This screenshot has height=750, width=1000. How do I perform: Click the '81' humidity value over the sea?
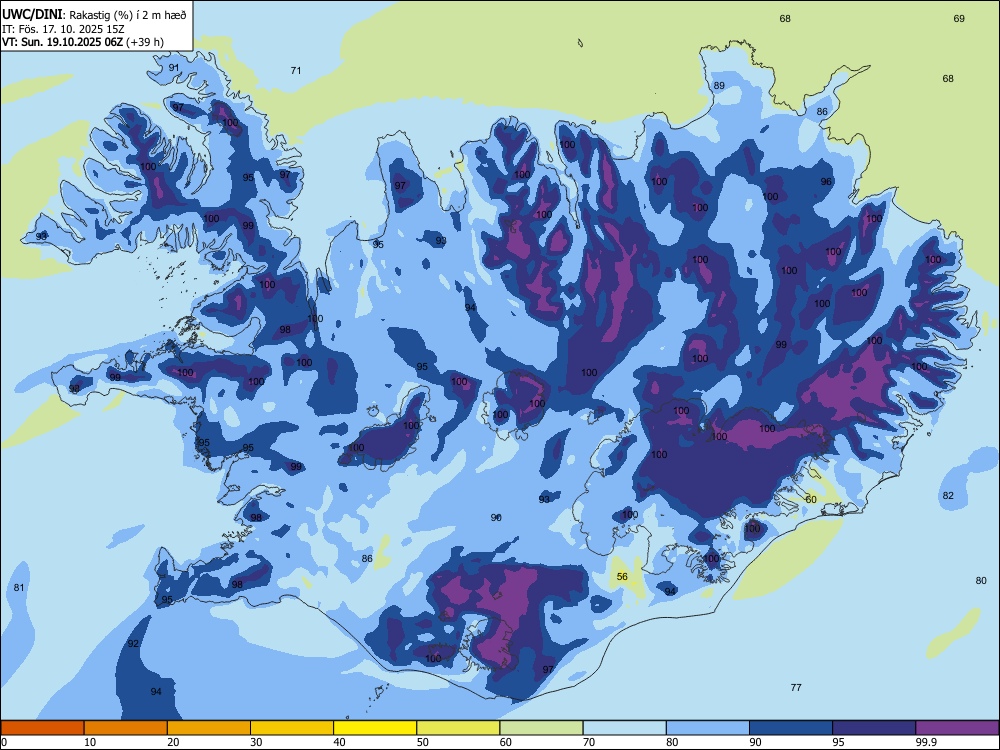coord(19,587)
